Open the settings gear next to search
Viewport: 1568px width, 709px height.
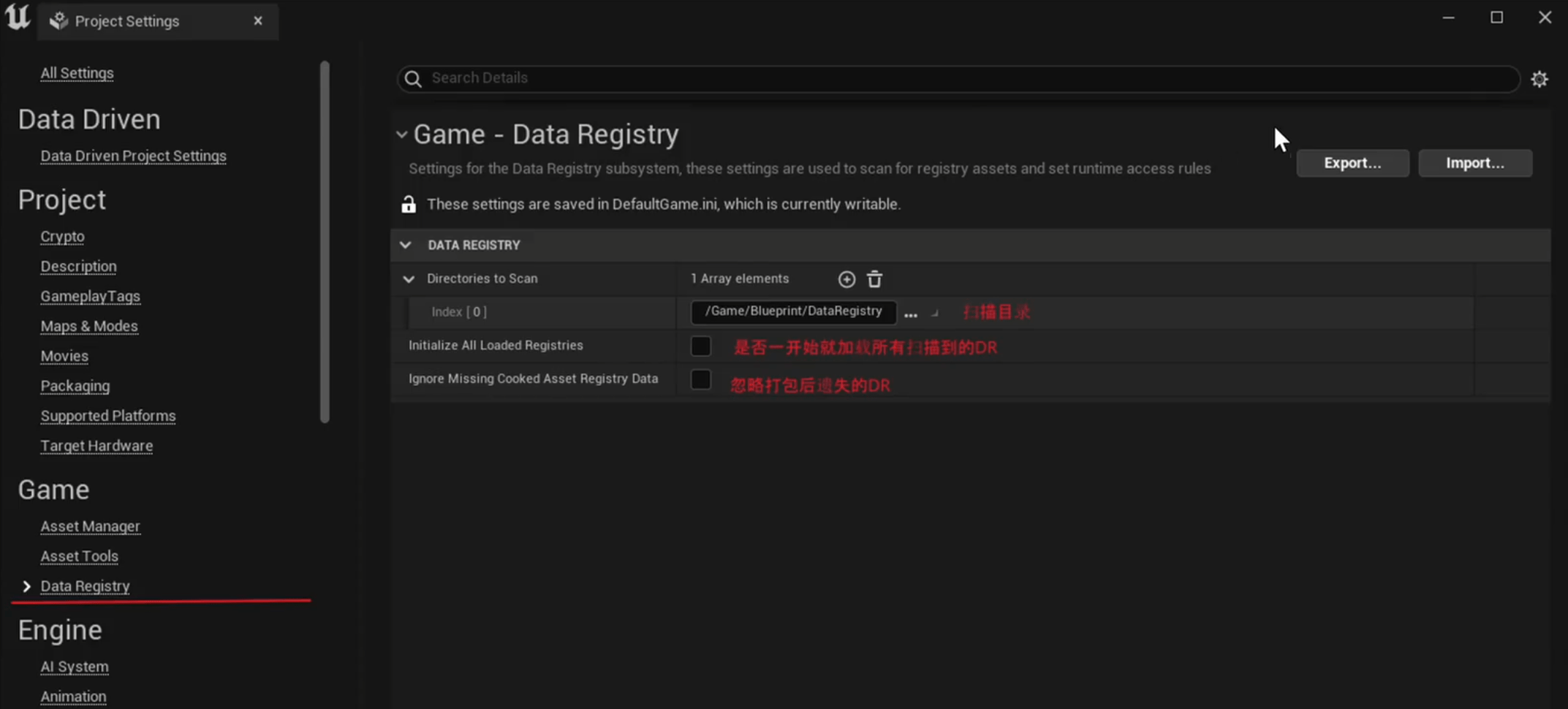(1539, 79)
